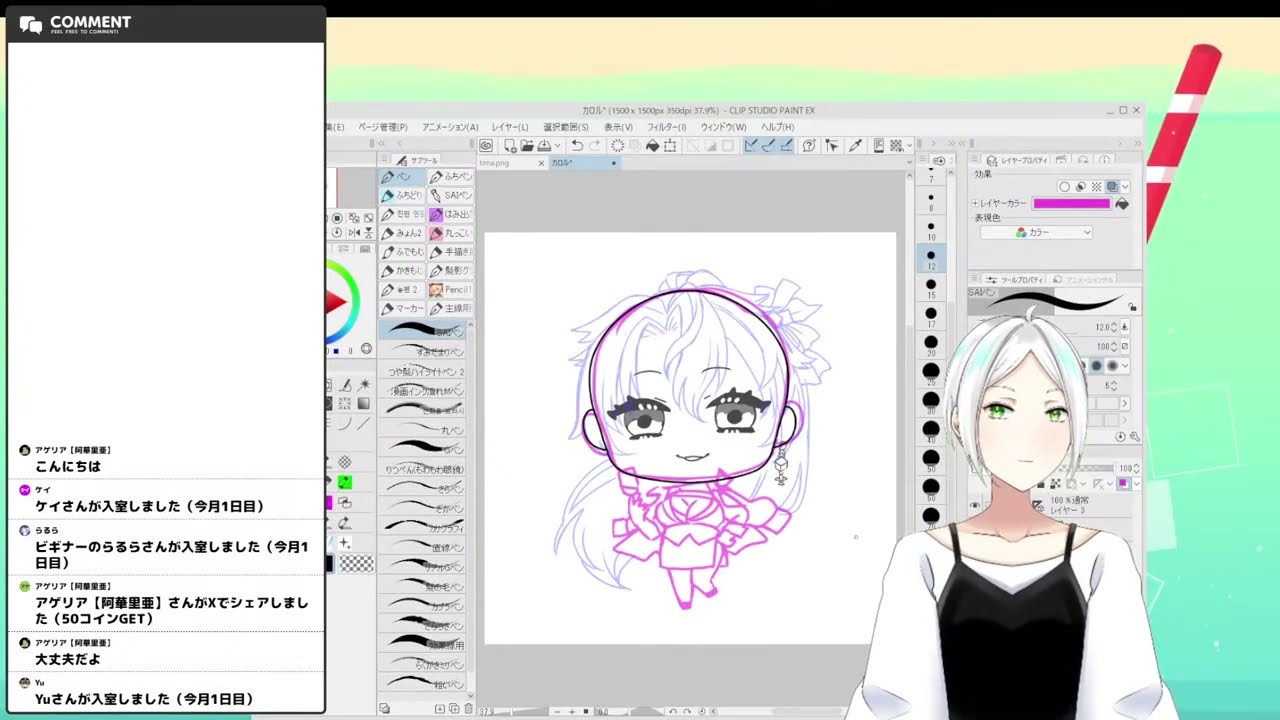The width and height of the screenshot is (1280, 720).
Task: Open the レイヤー(L) menu
Action: tap(509, 127)
